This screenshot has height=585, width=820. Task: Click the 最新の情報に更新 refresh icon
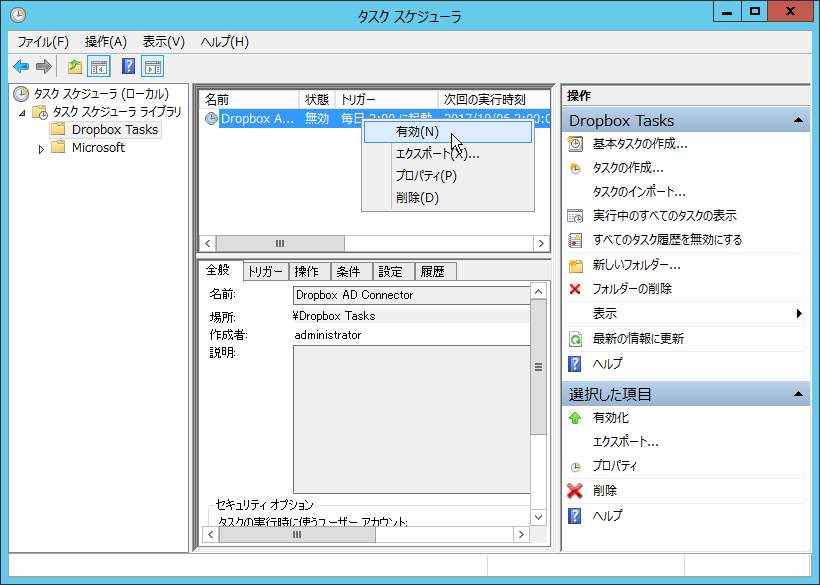[575, 339]
